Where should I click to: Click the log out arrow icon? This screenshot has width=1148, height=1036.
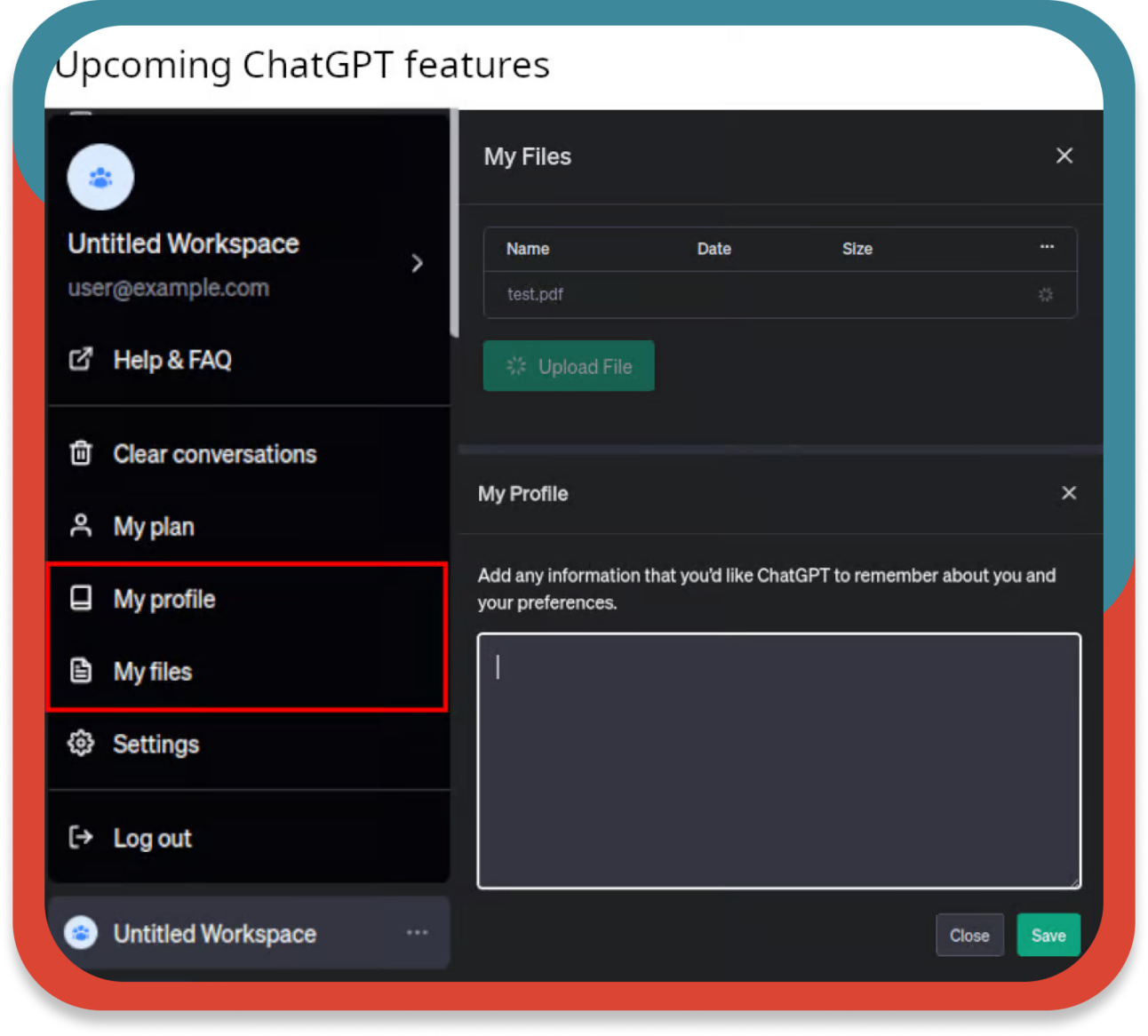pyautogui.click(x=81, y=837)
